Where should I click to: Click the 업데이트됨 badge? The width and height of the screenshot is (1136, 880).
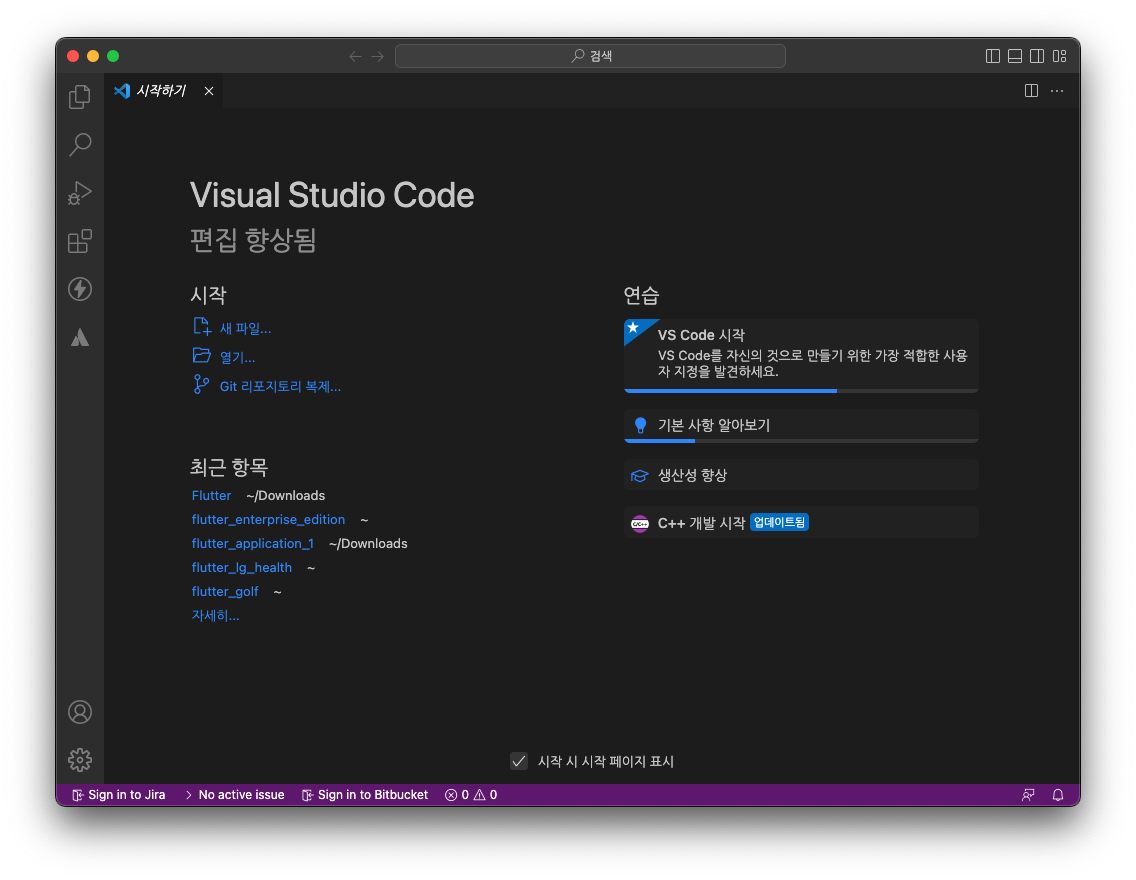[x=779, y=522]
